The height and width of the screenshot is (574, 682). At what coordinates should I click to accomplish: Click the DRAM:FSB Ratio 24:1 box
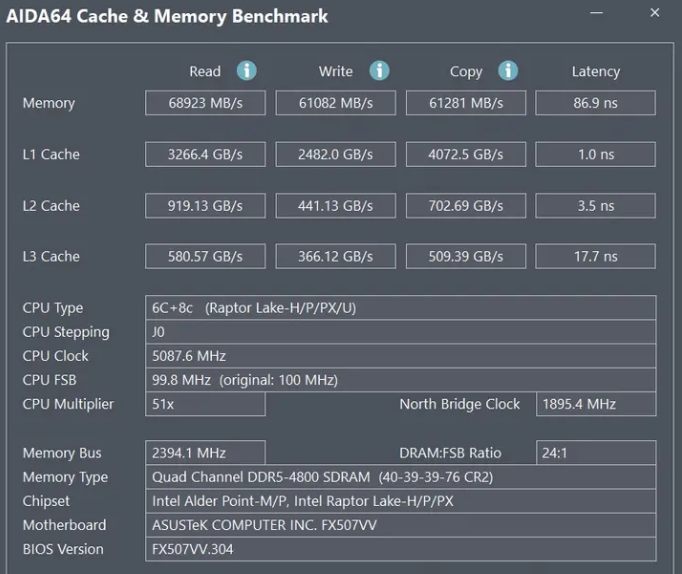coord(596,453)
